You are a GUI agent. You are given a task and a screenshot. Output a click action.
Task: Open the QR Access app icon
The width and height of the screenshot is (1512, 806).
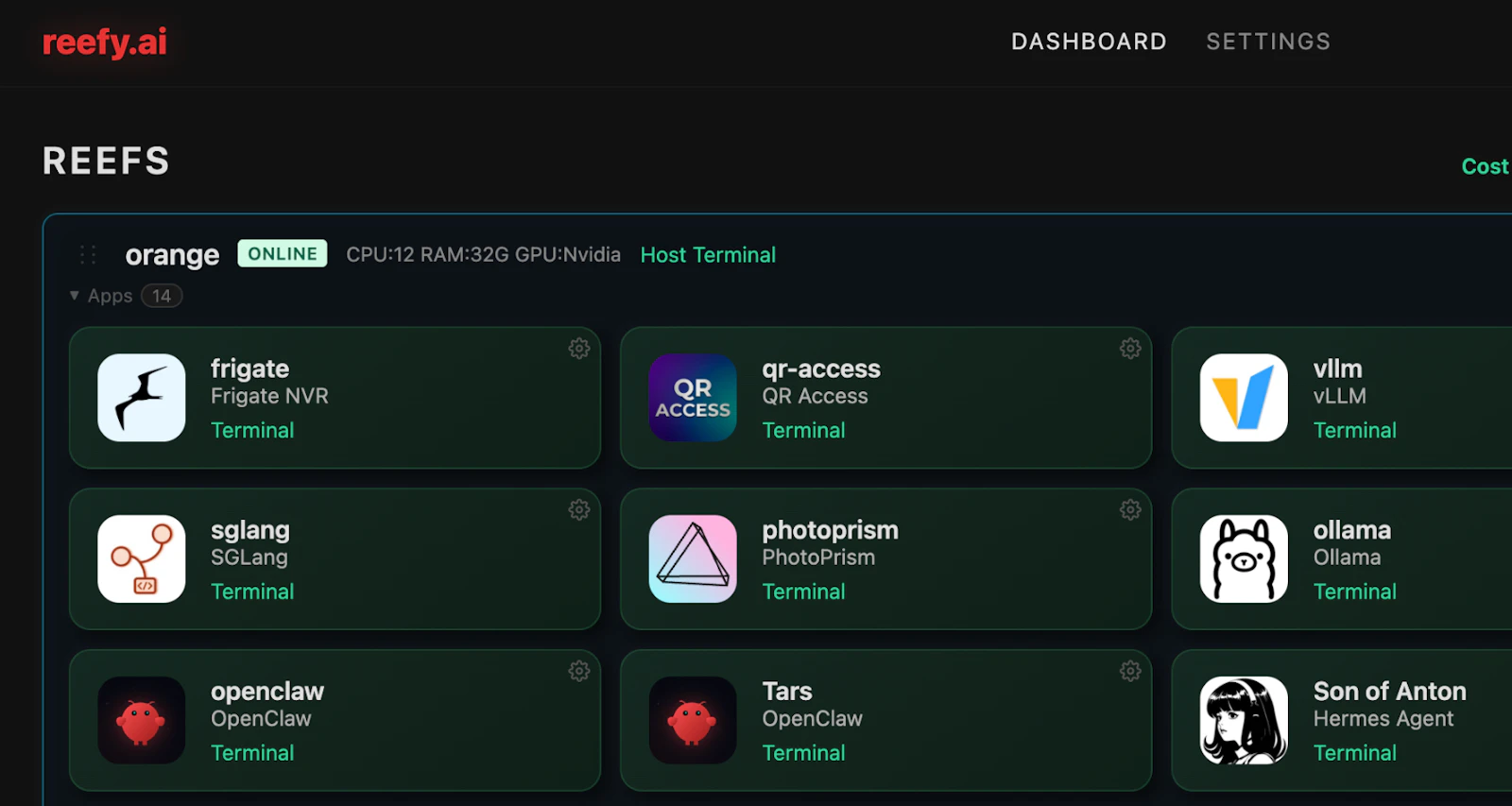[x=693, y=398]
